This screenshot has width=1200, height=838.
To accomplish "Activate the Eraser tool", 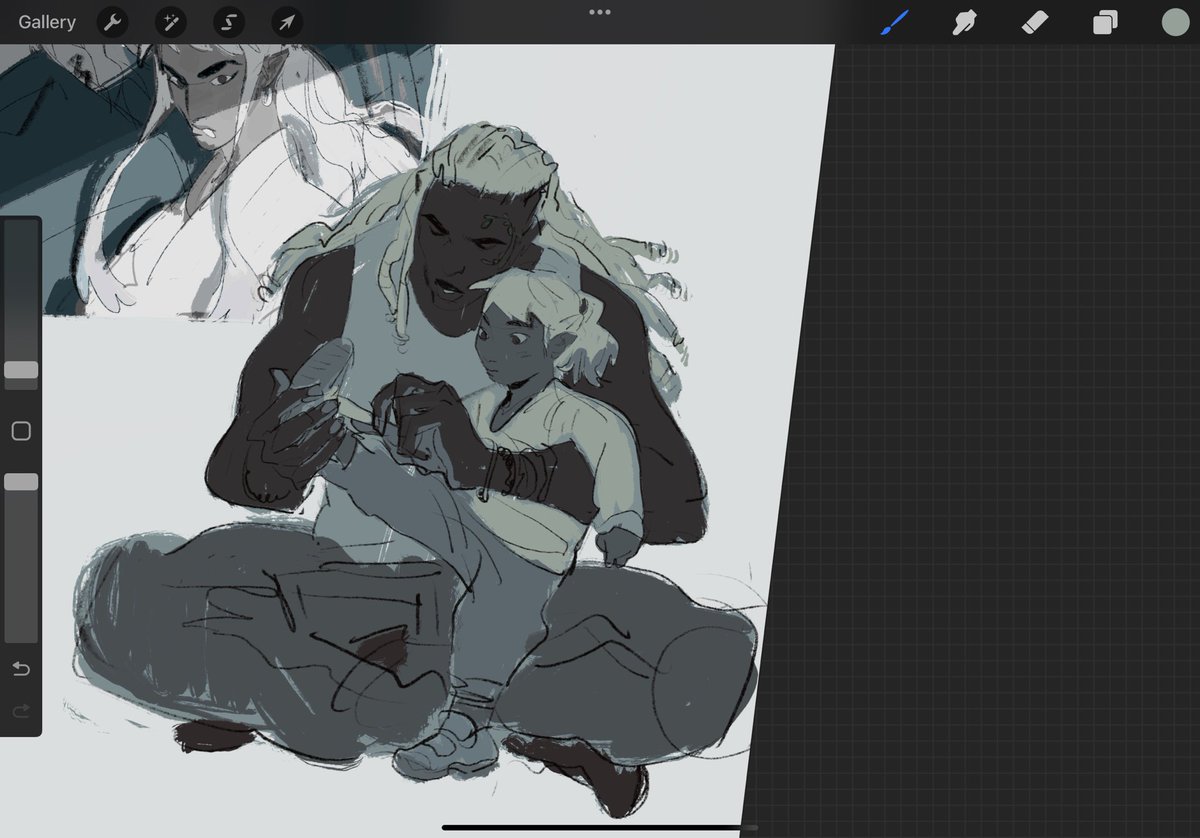I will click(x=1034, y=22).
